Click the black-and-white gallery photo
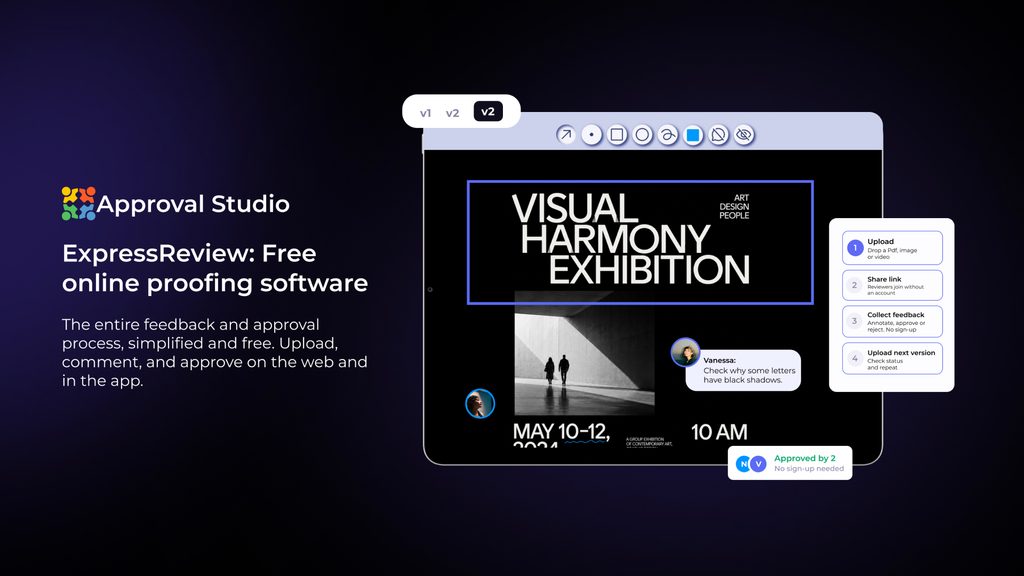This screenshot has width=1024, height=576. pos(584,353)
